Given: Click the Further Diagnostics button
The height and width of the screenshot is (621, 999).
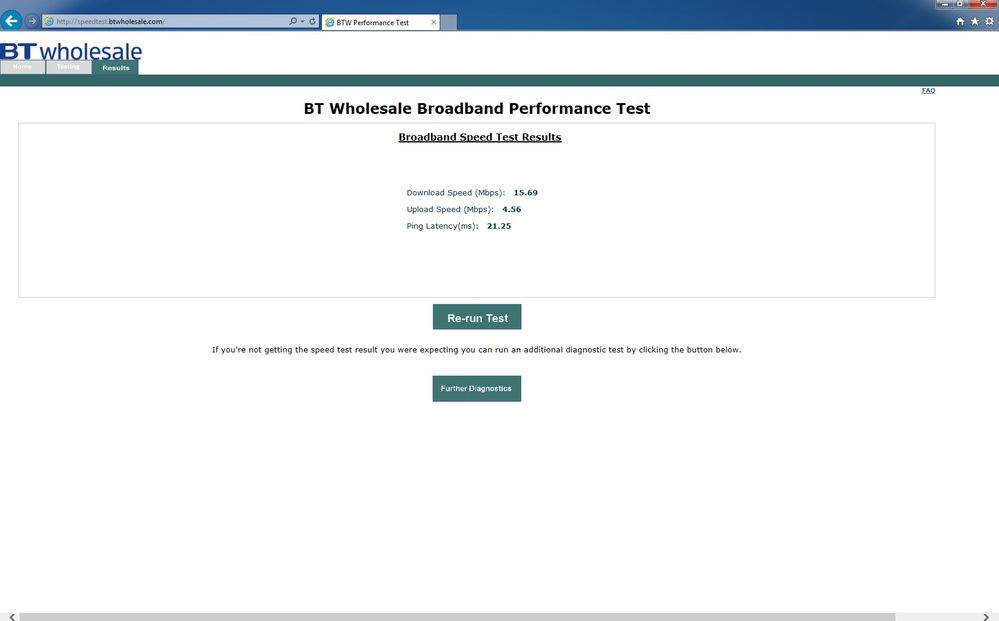Looking at the screenshot, I should pos(477,389).
